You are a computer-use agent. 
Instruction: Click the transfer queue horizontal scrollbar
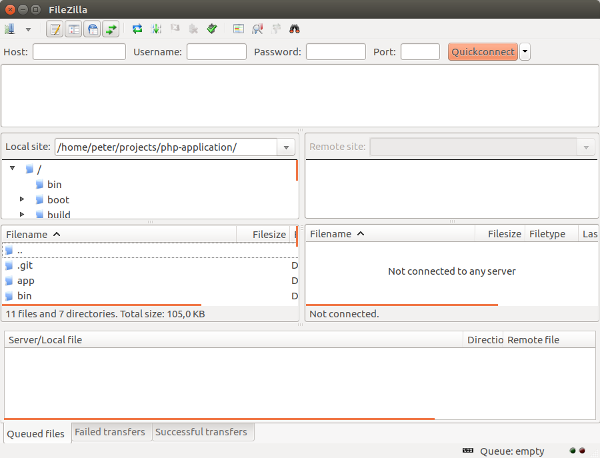220,419
